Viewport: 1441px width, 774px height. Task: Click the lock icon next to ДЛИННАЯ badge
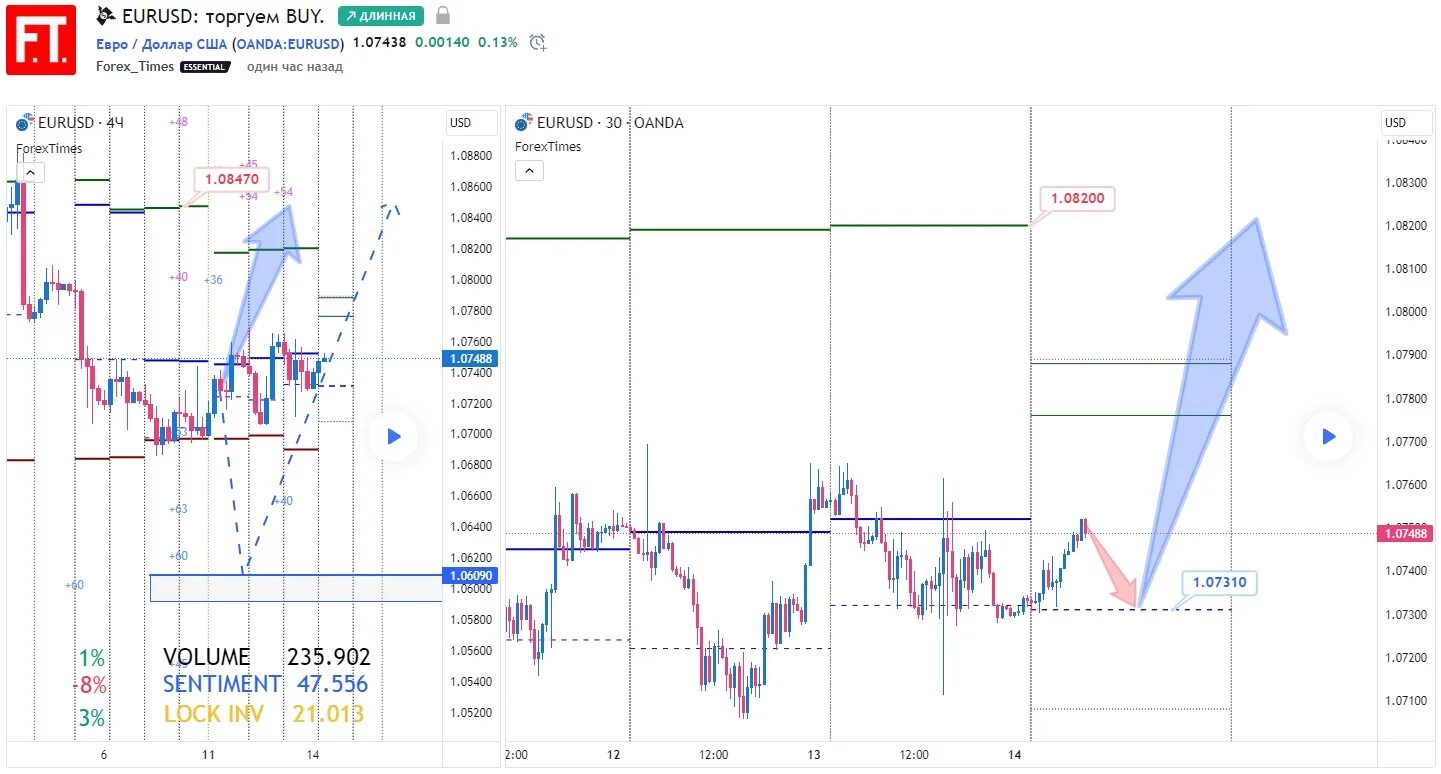tap(443, 16)
